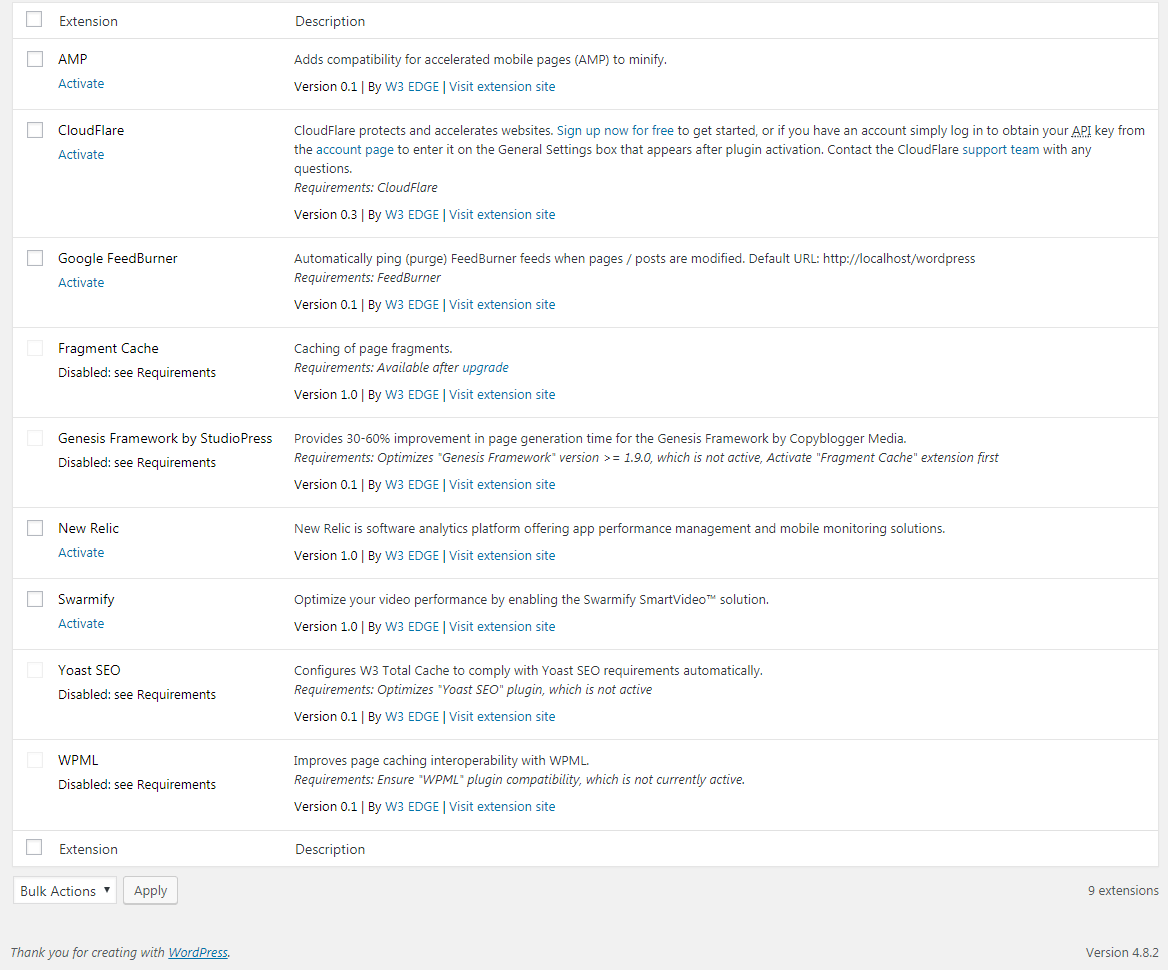Open the W3 EDGE link in the Google FeedBurner row
The image size is (1168, 971).
pos(412,305)
